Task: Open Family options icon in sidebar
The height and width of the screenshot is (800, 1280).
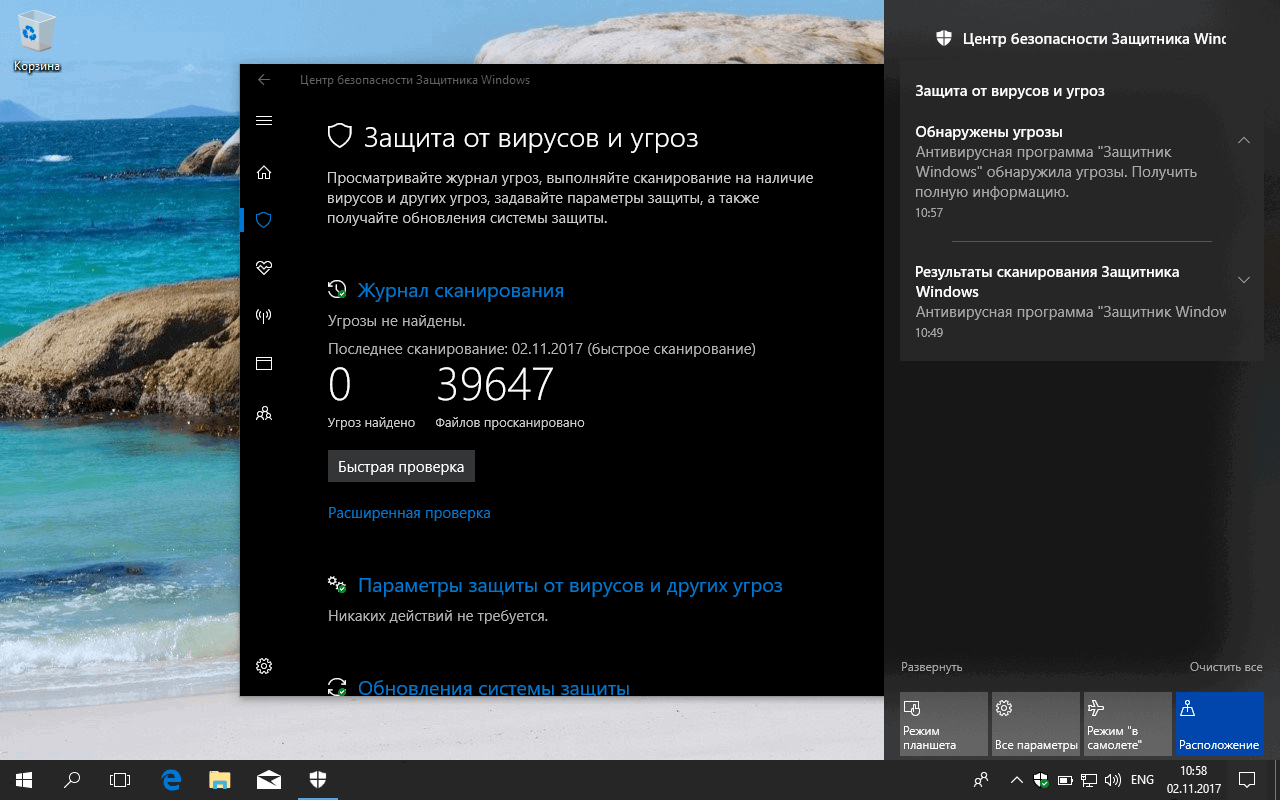Action: [263, 412]
